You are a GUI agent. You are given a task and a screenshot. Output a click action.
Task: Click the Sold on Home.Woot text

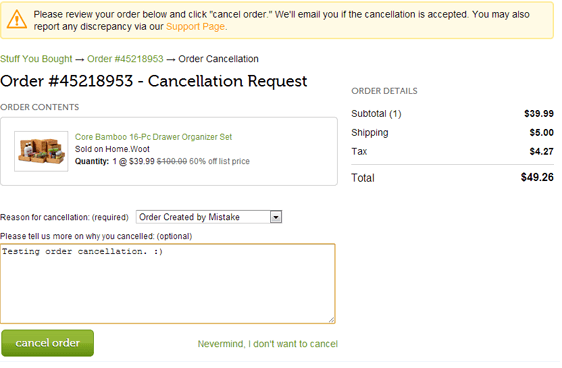[x=112, y=149]
